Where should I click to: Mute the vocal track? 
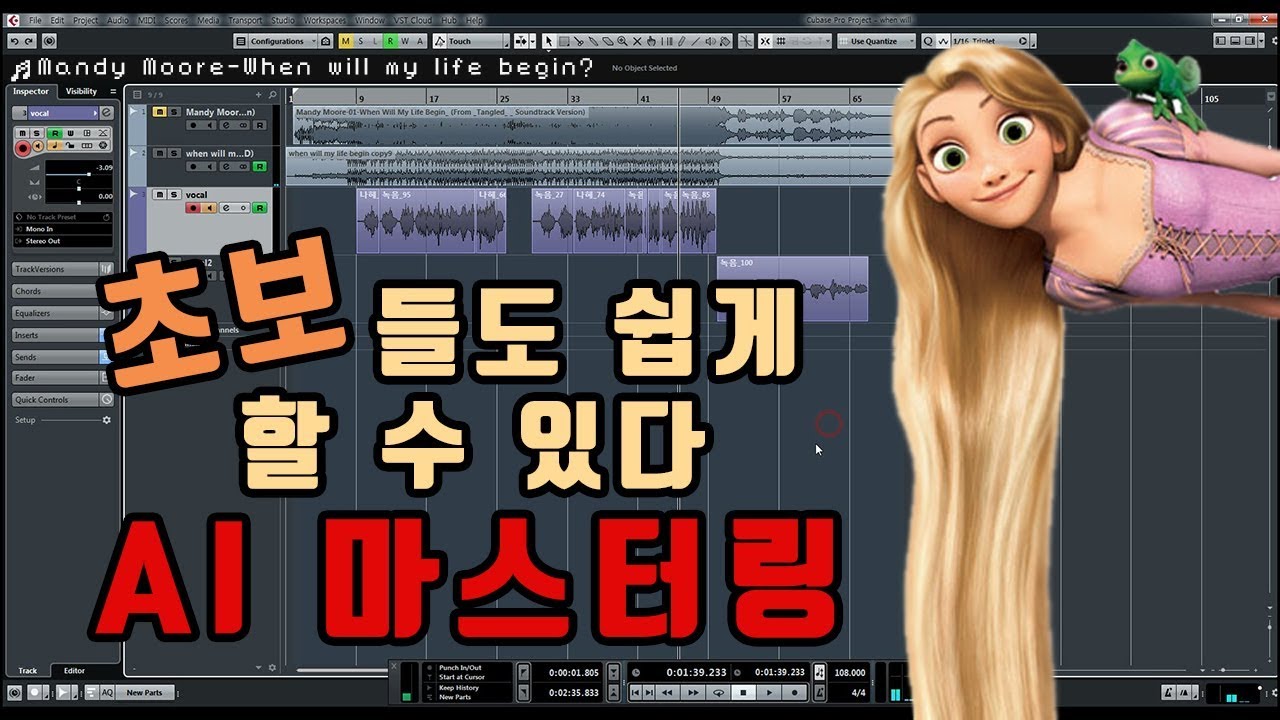(158, 194)
